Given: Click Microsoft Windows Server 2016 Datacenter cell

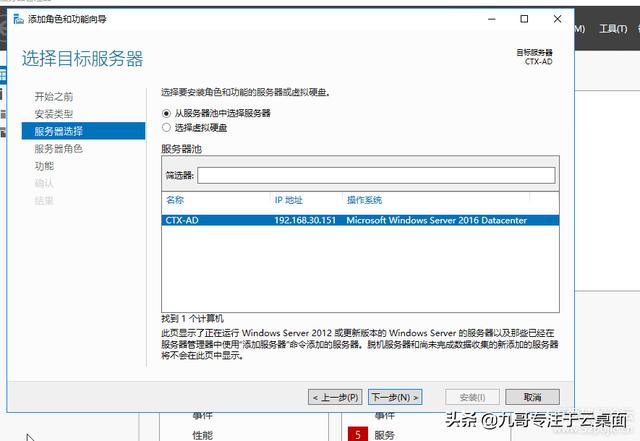Looking at the screenshot, I should 436,220.
